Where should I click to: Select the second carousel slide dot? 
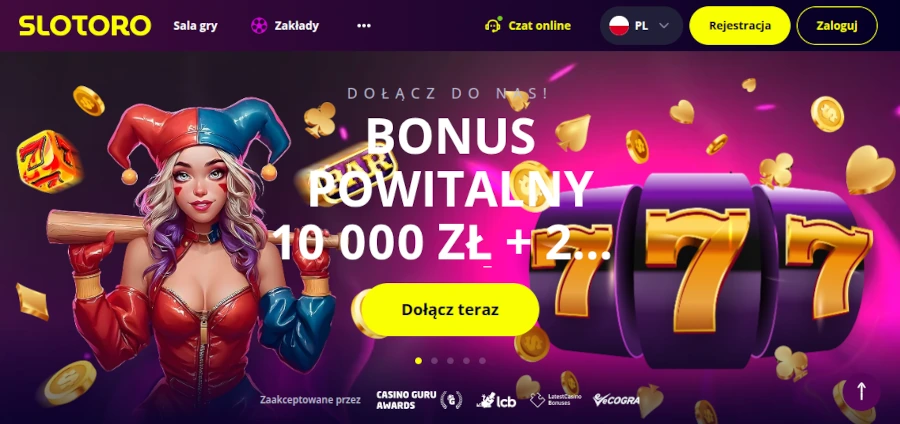point(435,361)
